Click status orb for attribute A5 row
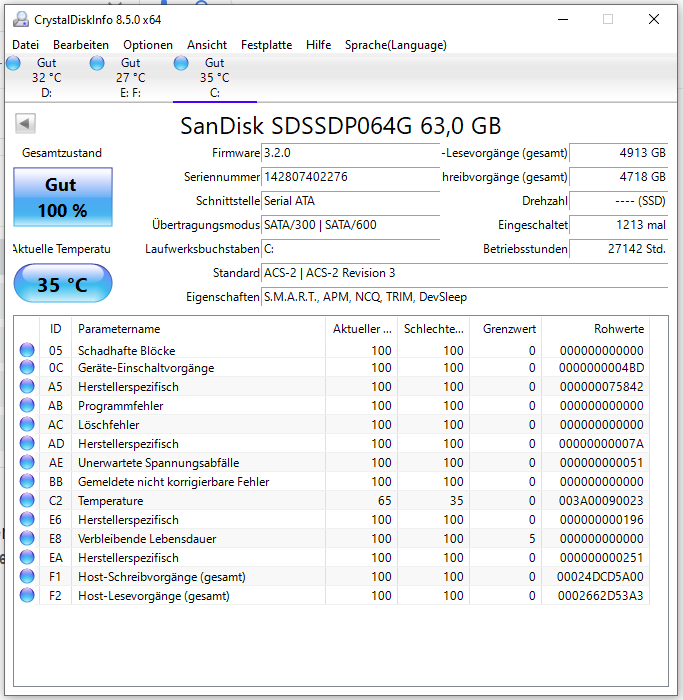This screenshot has height=700, width=683. [x=27, y=386]
